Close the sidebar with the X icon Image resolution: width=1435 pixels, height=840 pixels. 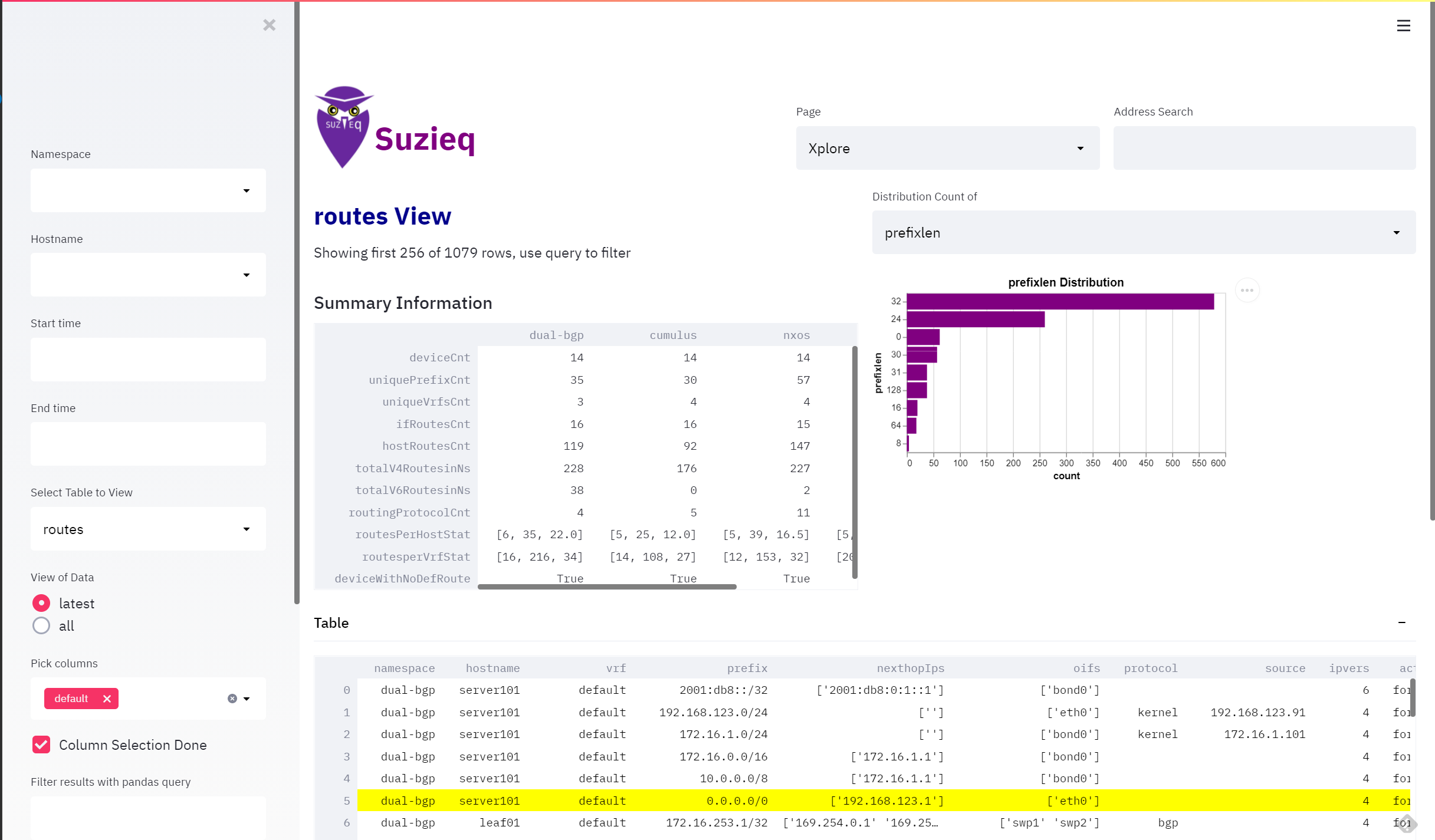(x=269, y=25)
